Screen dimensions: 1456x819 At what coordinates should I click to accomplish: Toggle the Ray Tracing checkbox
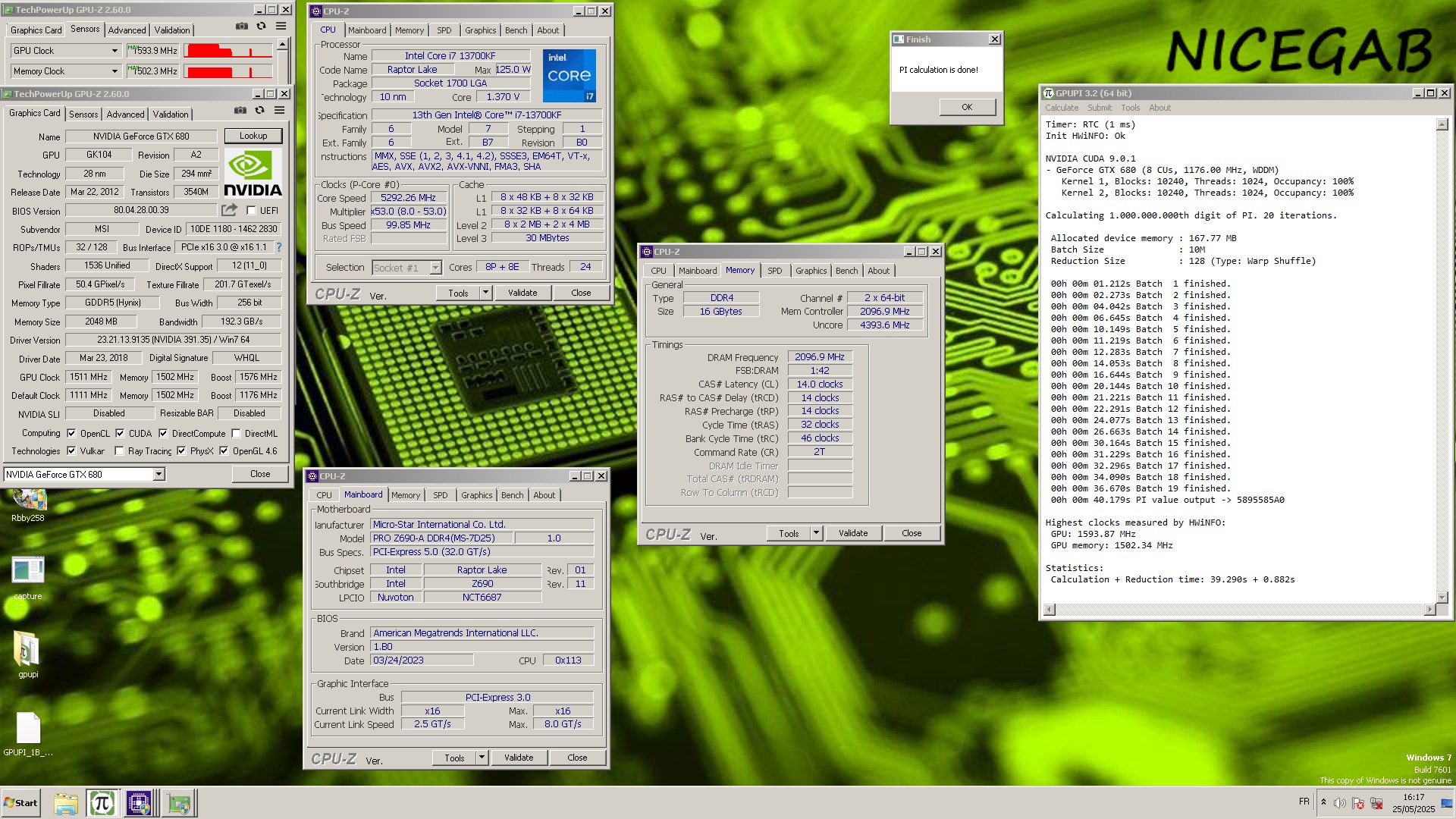(x=119, y=451)
